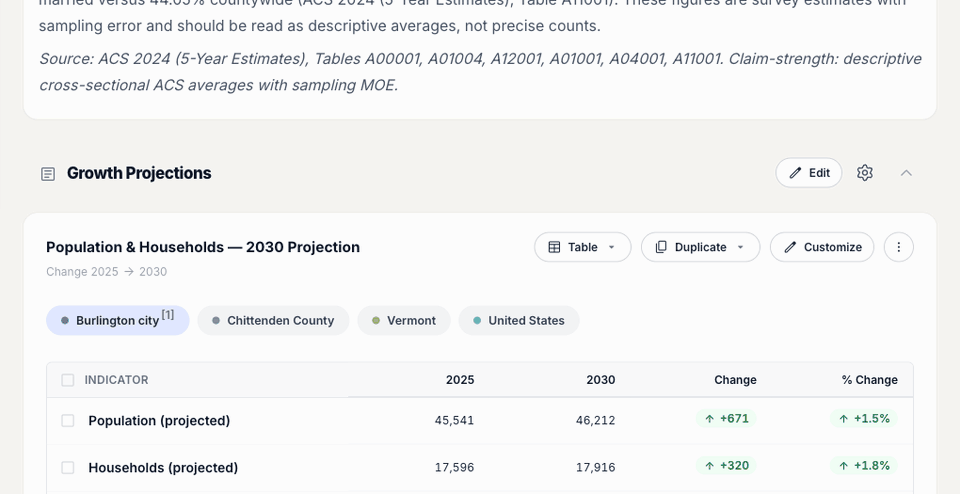Open the Duplicate dropdown
Image resolution: width=960 pixels, height=494 pixels.
pyautogui.click(x=700, y=247)
